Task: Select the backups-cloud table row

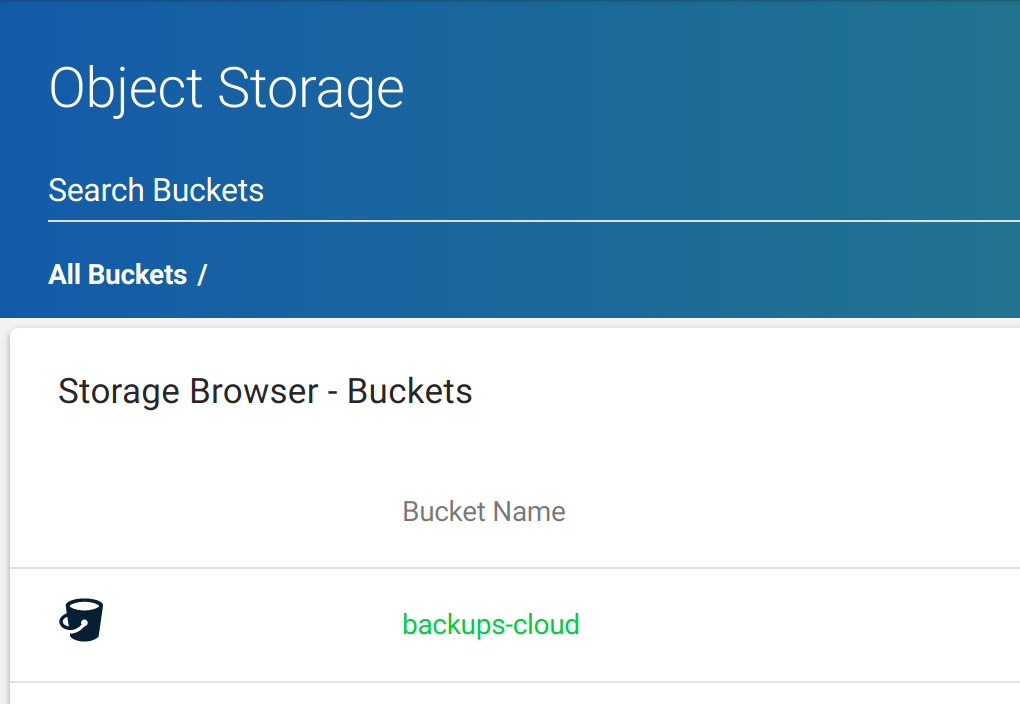Action: pos(515,625)
